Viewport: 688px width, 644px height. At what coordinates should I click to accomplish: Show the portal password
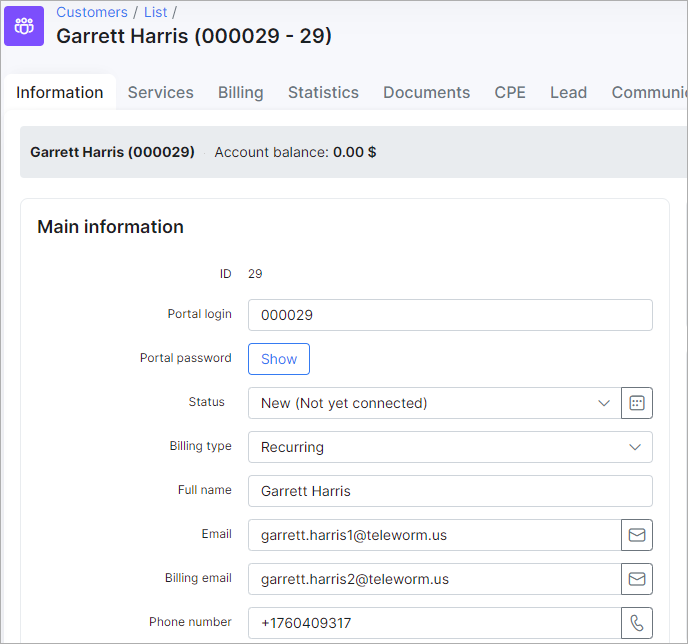tap(279, 359)
